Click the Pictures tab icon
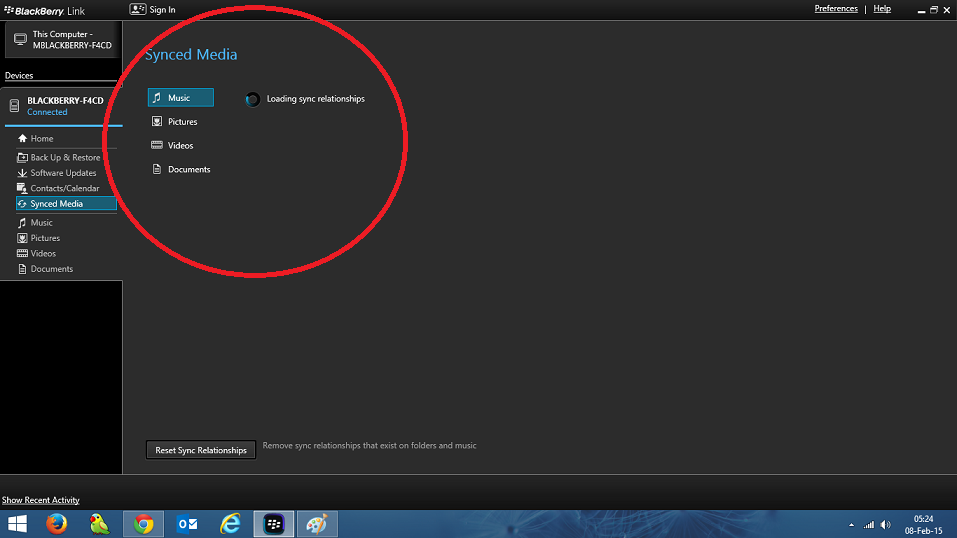Viewport: 957px width, 538px height. 157,122
